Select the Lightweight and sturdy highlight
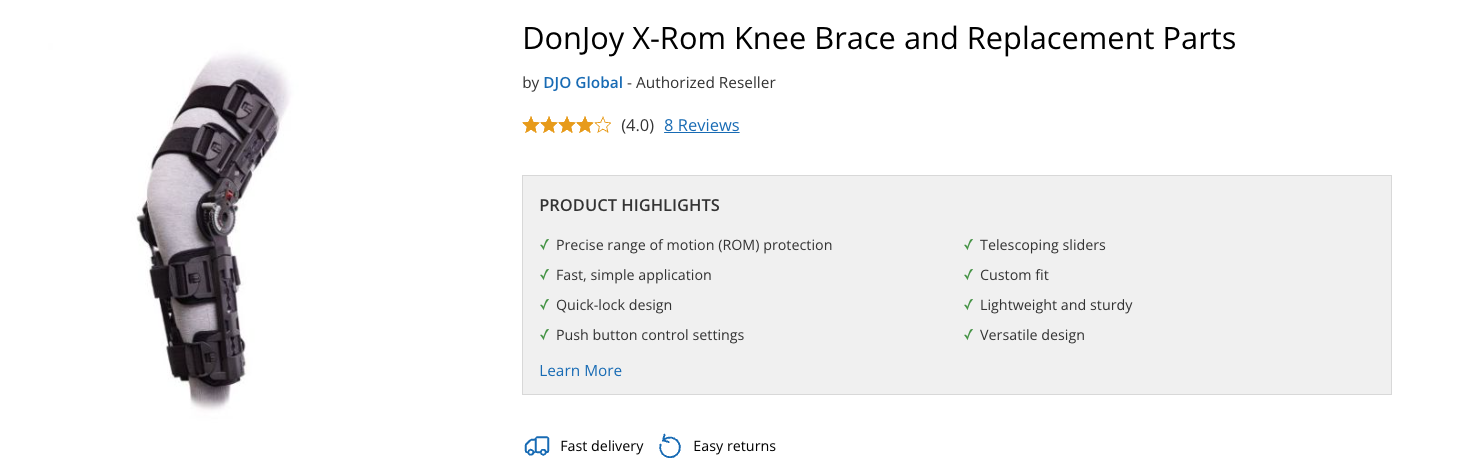The height and width of the screenshot is (476, 1478). click(x=1056, y=305)
